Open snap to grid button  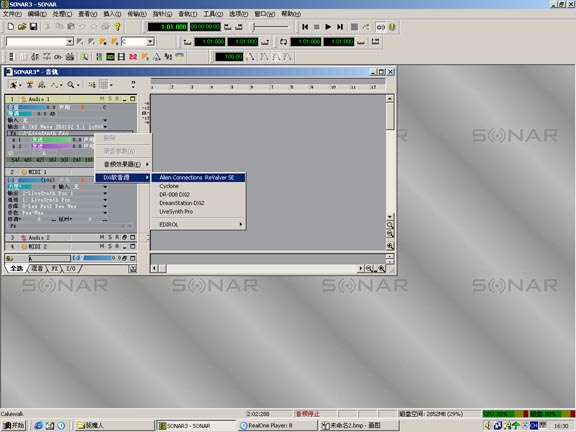(104, 85)
